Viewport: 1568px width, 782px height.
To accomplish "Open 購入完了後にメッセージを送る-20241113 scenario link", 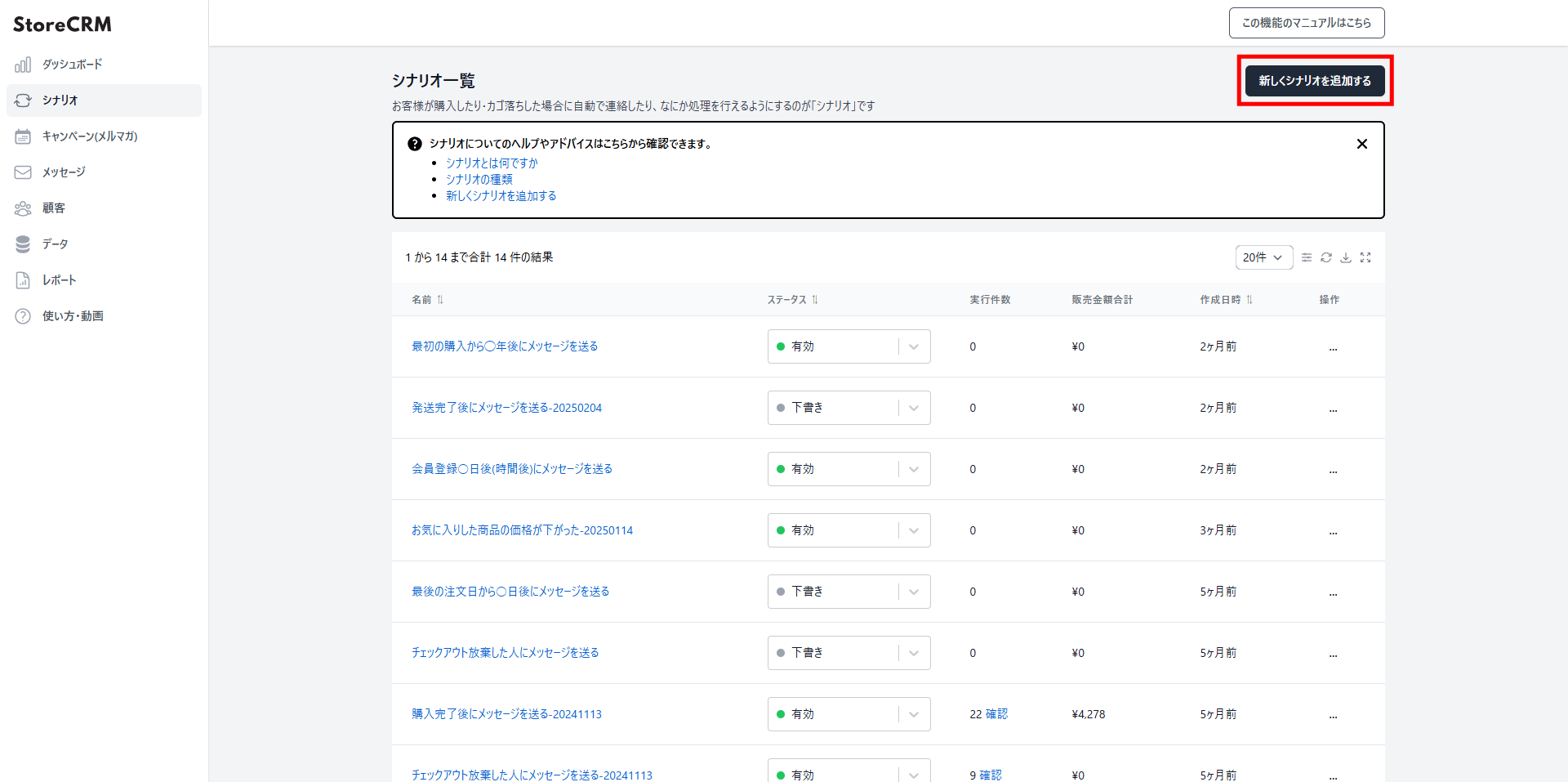I will [506, 713].
